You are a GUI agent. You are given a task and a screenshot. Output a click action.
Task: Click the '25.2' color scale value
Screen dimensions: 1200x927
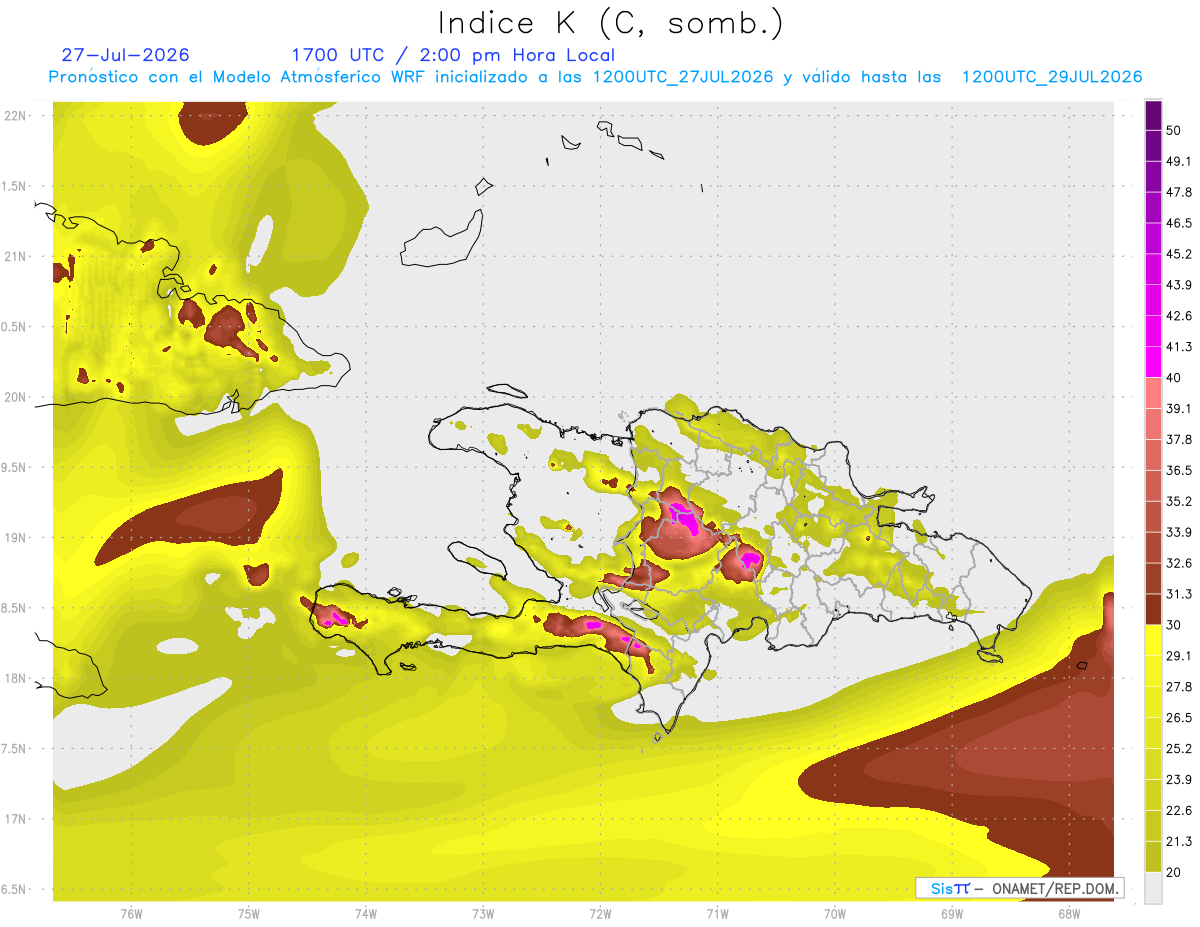[x=1179, y=748]
